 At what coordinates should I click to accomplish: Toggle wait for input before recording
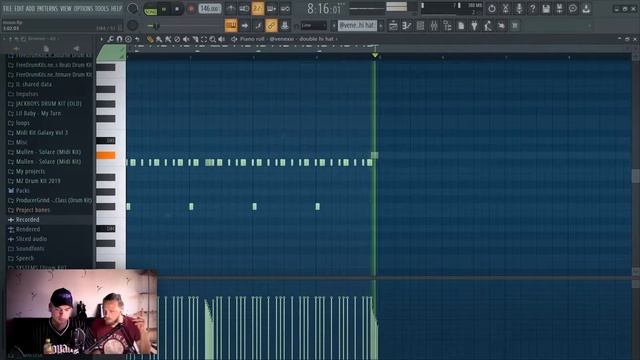pos(244,9)
